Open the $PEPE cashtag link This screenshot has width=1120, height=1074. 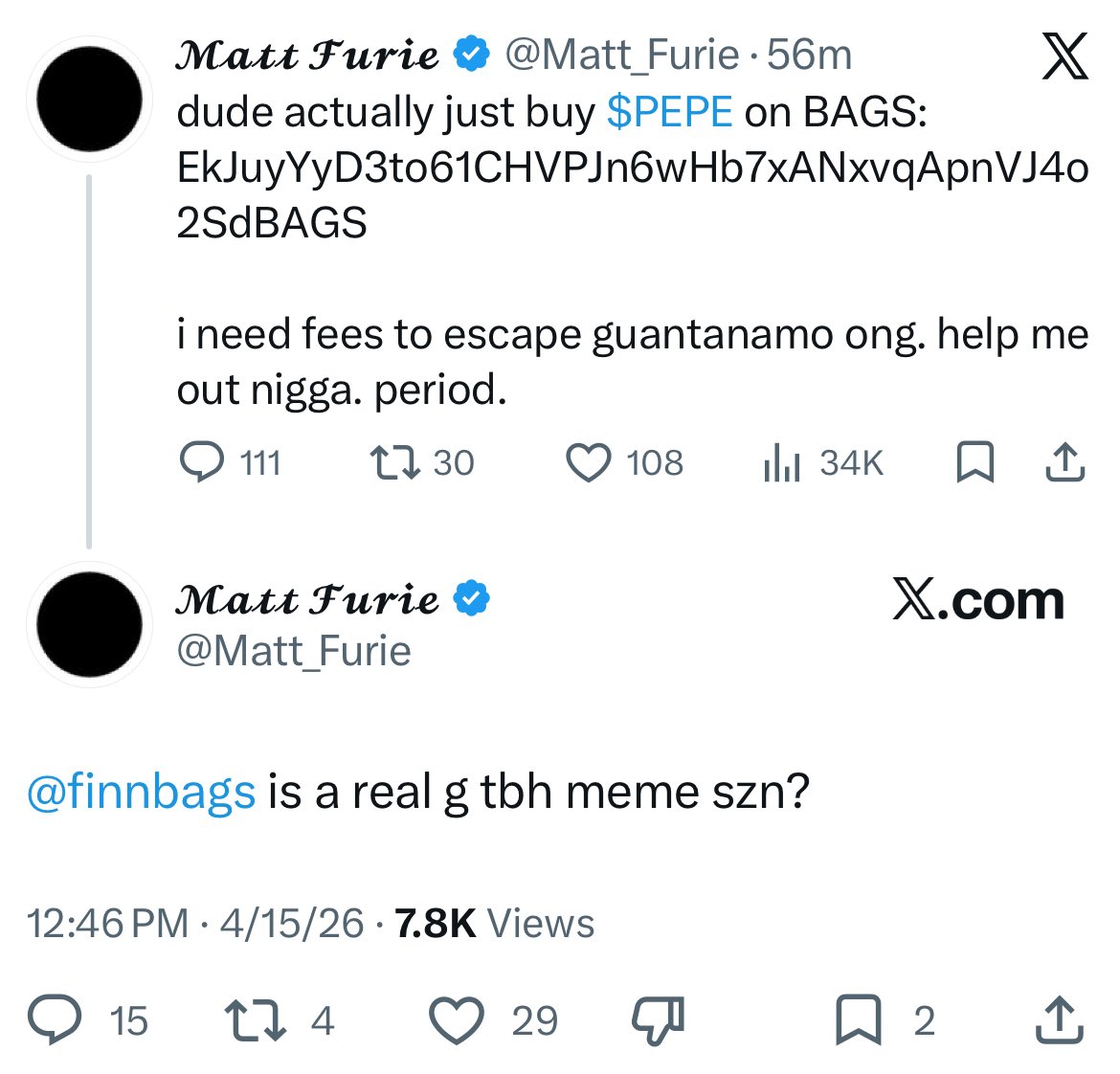(669, 113)
